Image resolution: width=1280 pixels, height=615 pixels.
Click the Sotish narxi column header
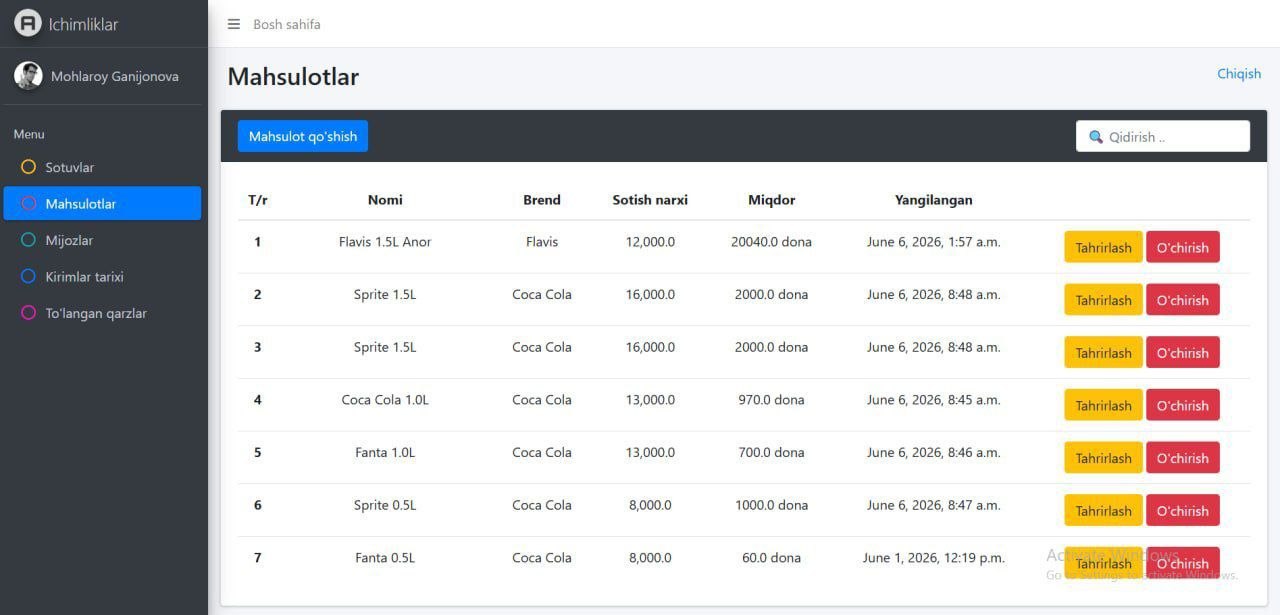[650, 200]
